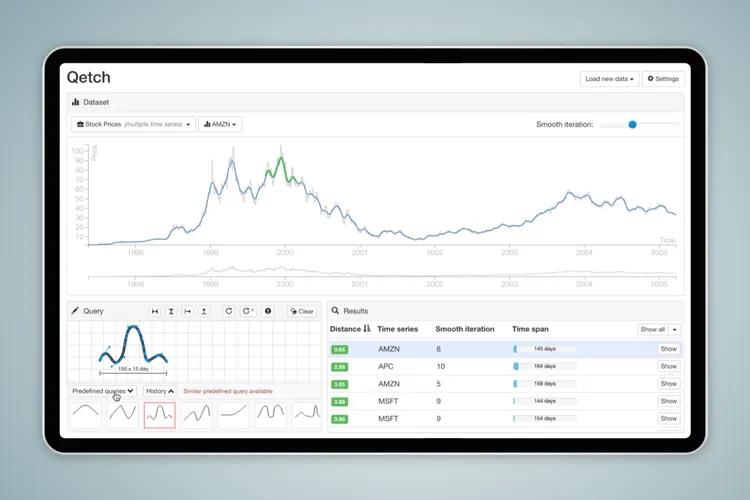Sort results by the Distance column icon

366,328
